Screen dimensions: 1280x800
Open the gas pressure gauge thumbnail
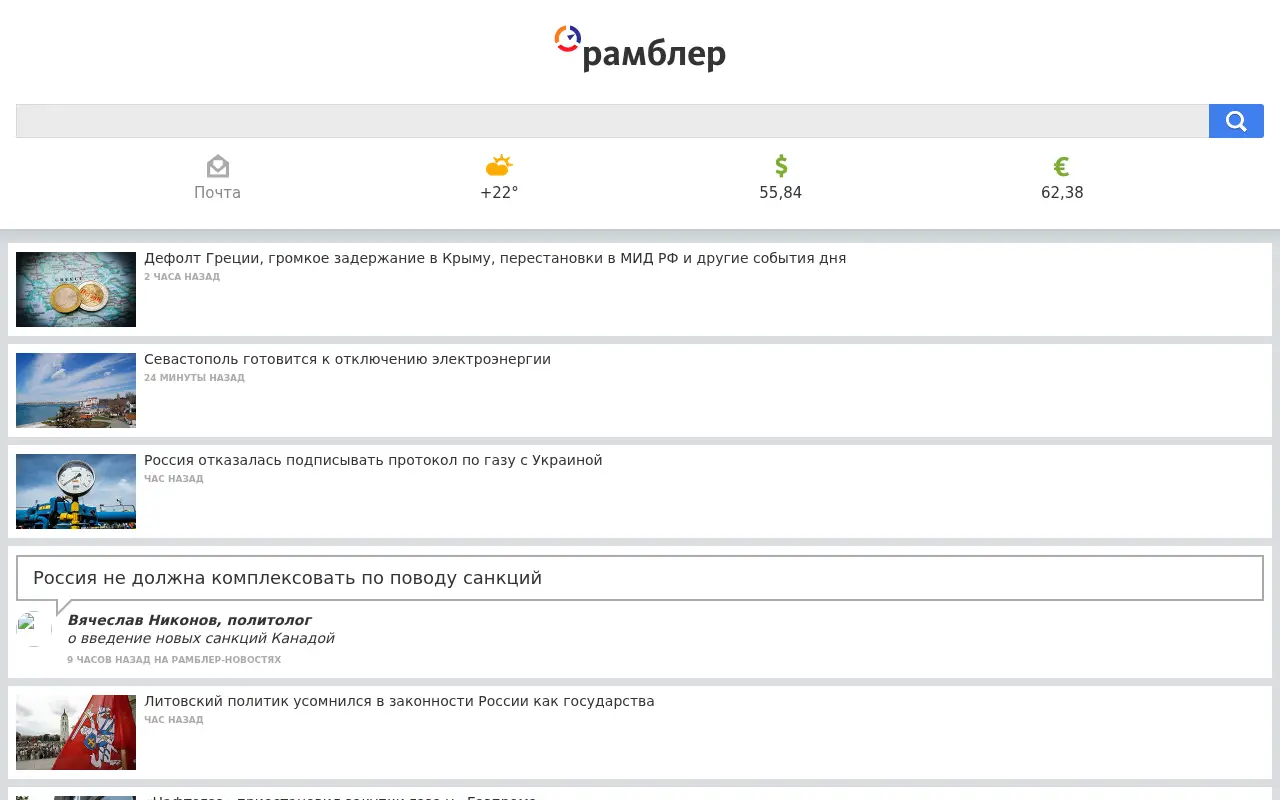(76, 491)
